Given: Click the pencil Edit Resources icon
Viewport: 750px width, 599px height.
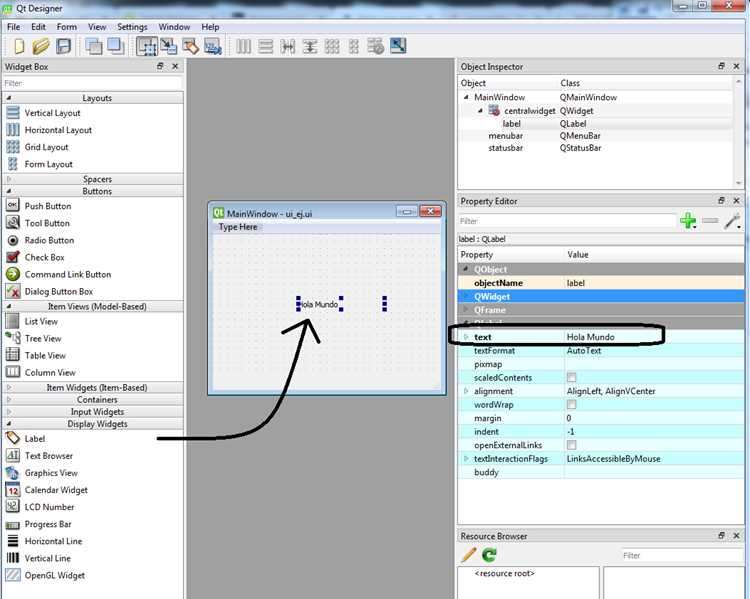Looking at the screenshot, I should (468, 555).
